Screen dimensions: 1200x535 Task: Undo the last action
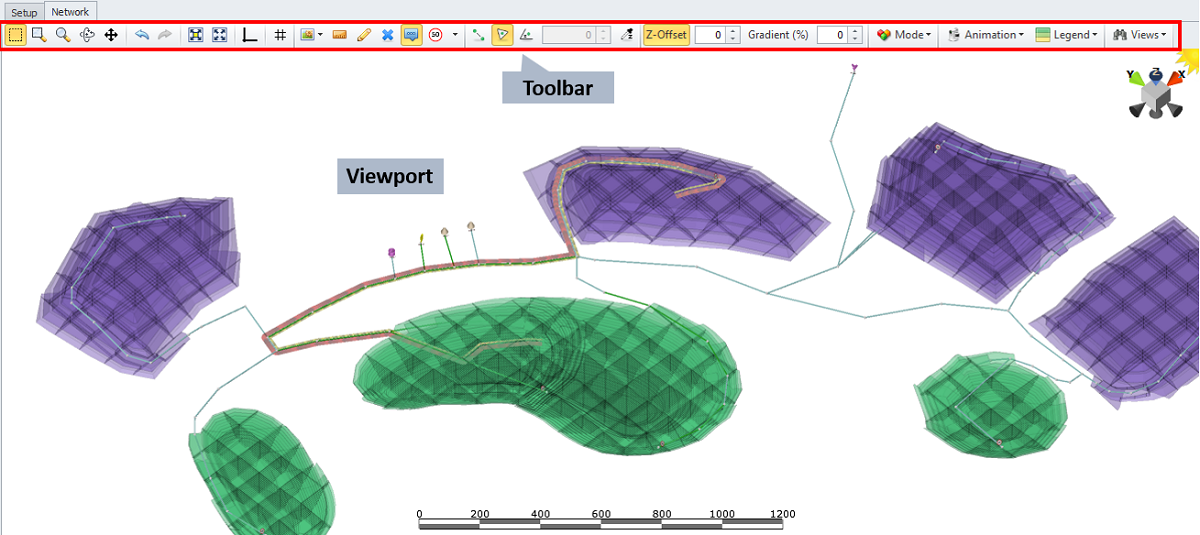pyautogui.click(x=141, y=35)
